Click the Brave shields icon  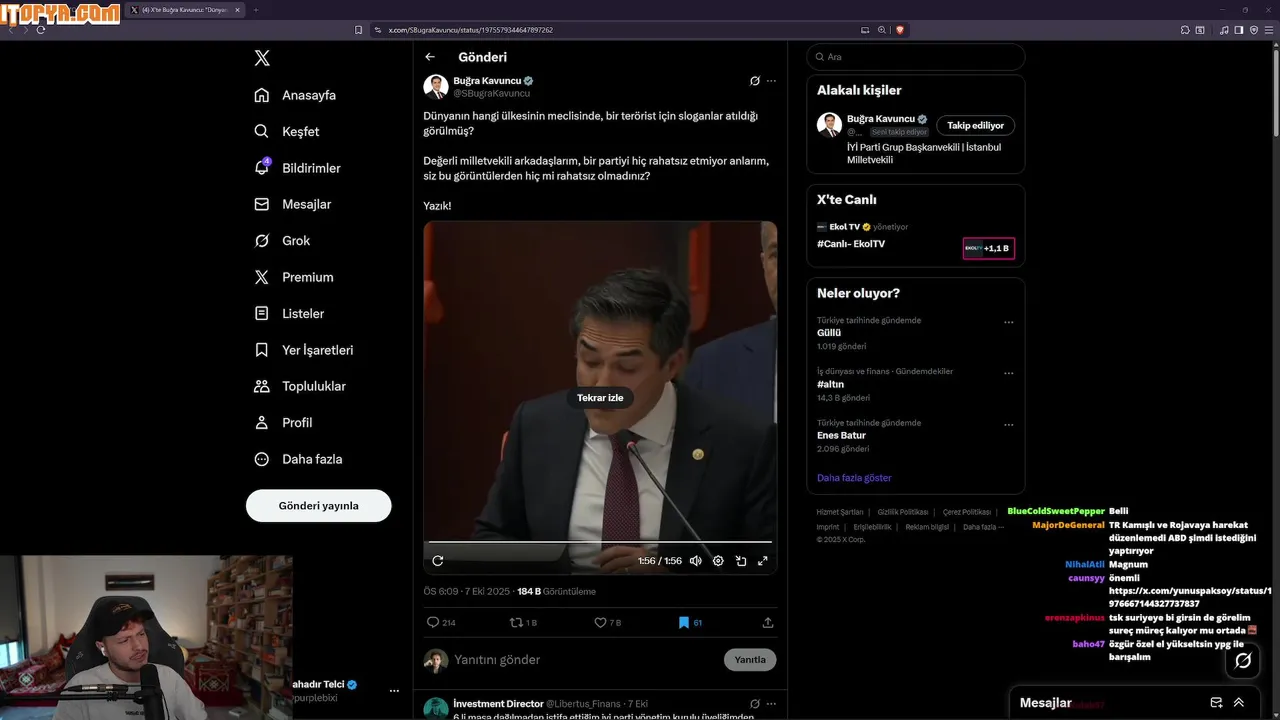point(899,30)
